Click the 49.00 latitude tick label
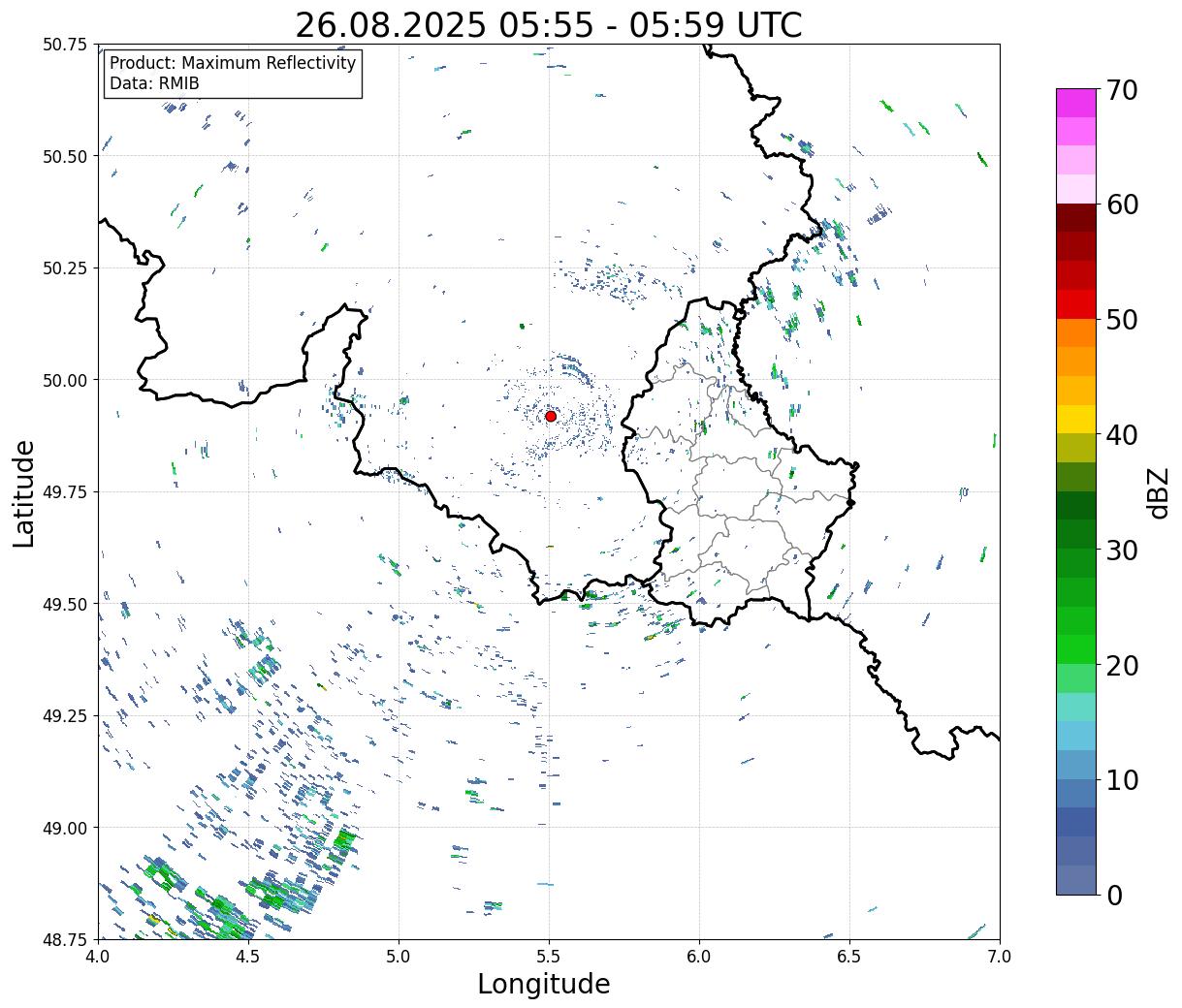 point(65,828)
